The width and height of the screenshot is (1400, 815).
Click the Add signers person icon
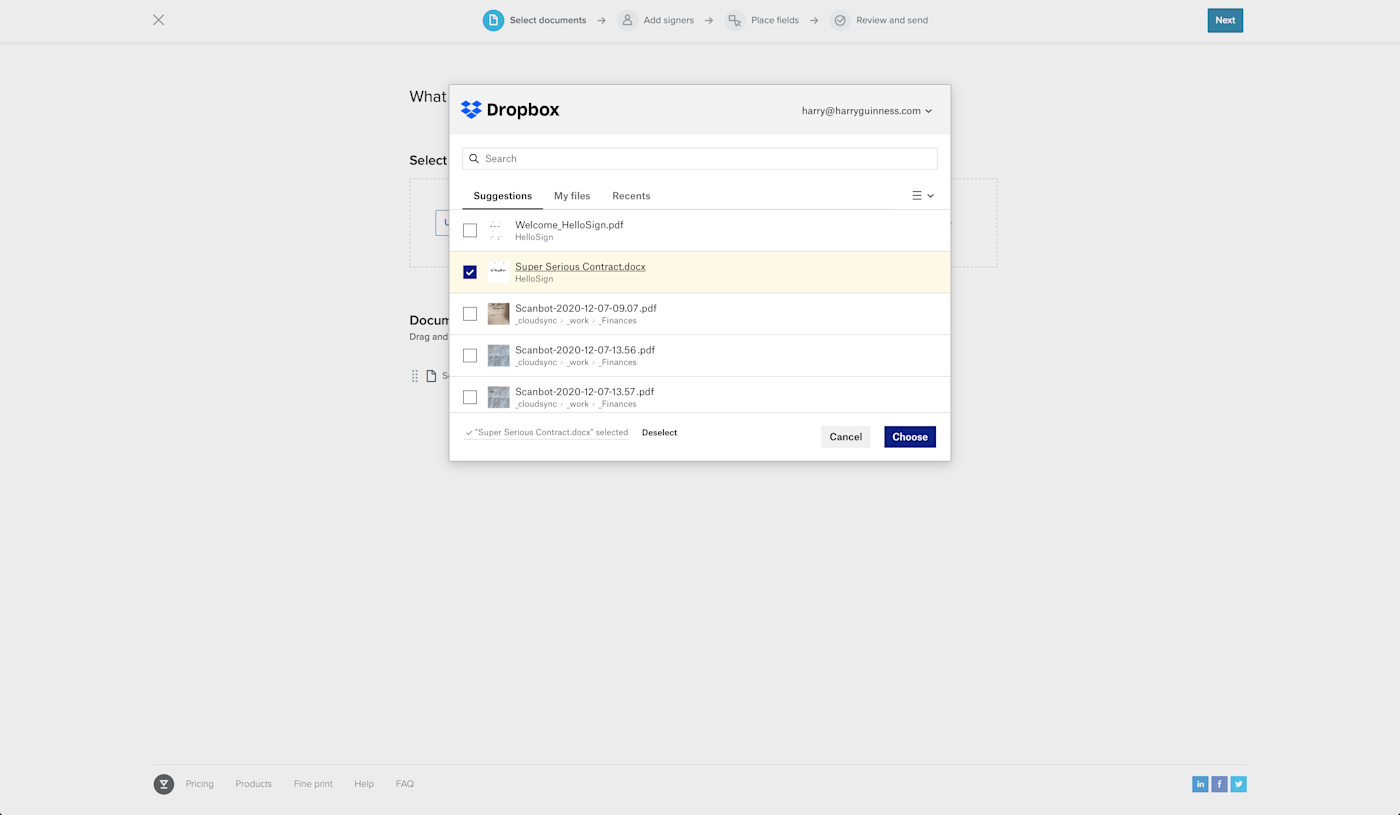click(x=627, y=20)
